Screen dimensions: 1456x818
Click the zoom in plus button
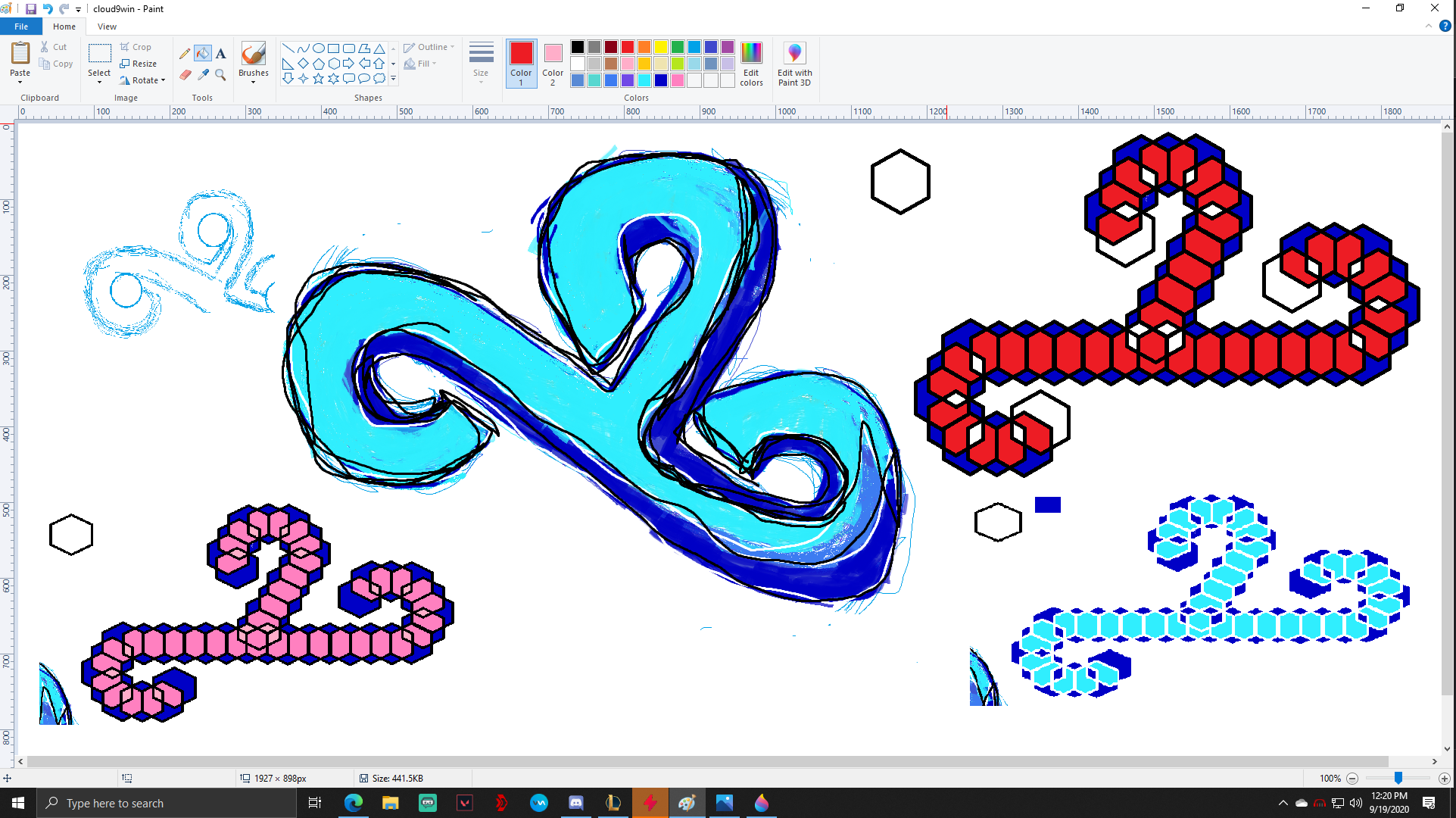pos(1444,779)
